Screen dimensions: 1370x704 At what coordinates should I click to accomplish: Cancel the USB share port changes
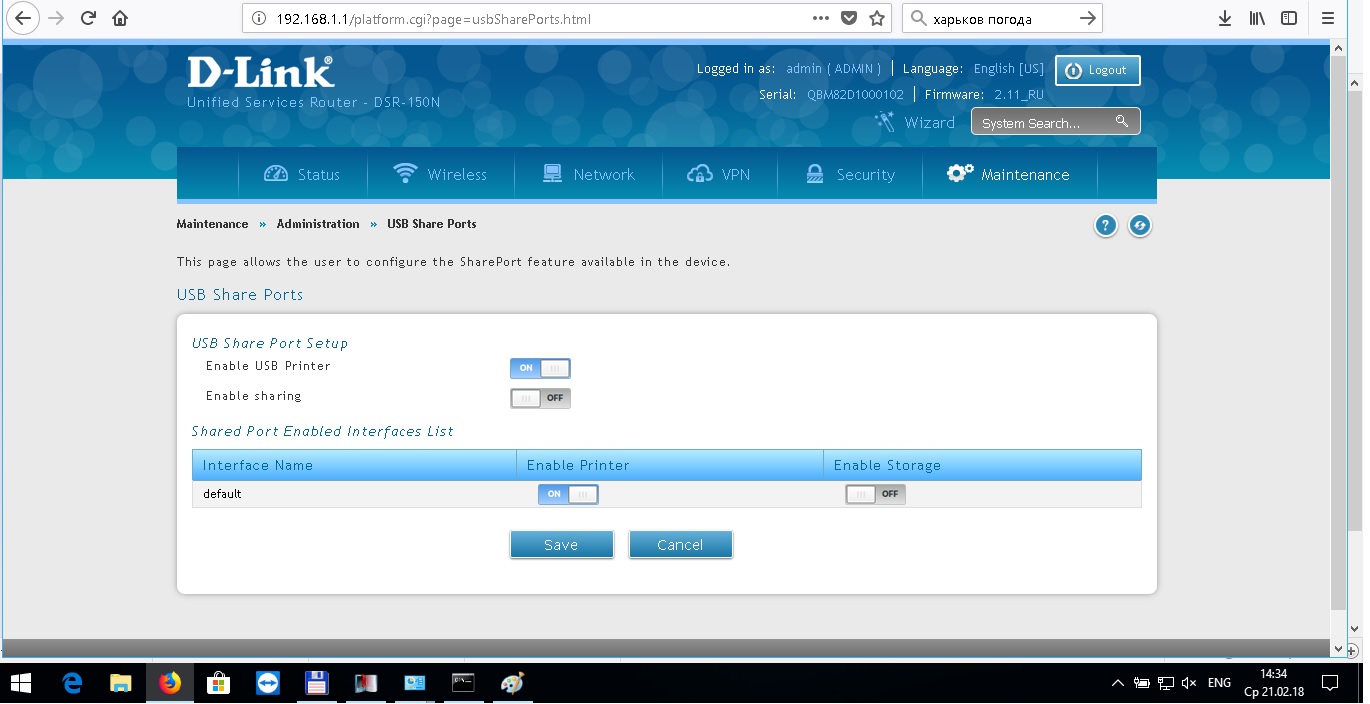point(680,545)
